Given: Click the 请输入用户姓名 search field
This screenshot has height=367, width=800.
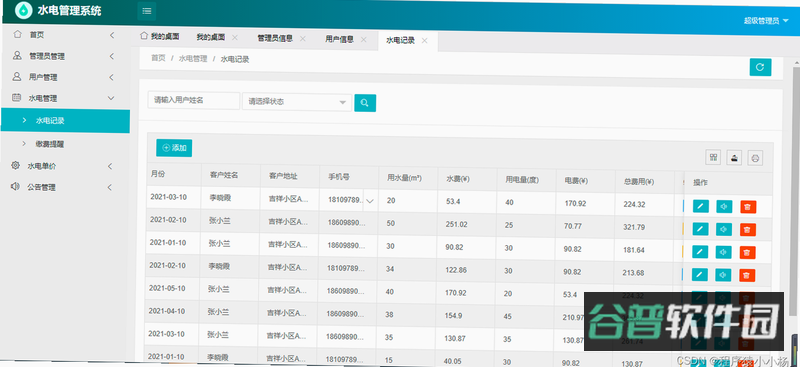Looking at the screenshot, I should coord(194,101).
